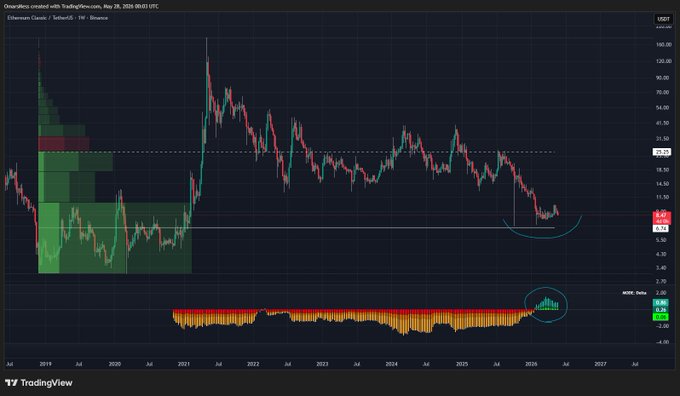The image size is (680, 396).
Task: Click the 31.50 price axis label
Action: 663,139
